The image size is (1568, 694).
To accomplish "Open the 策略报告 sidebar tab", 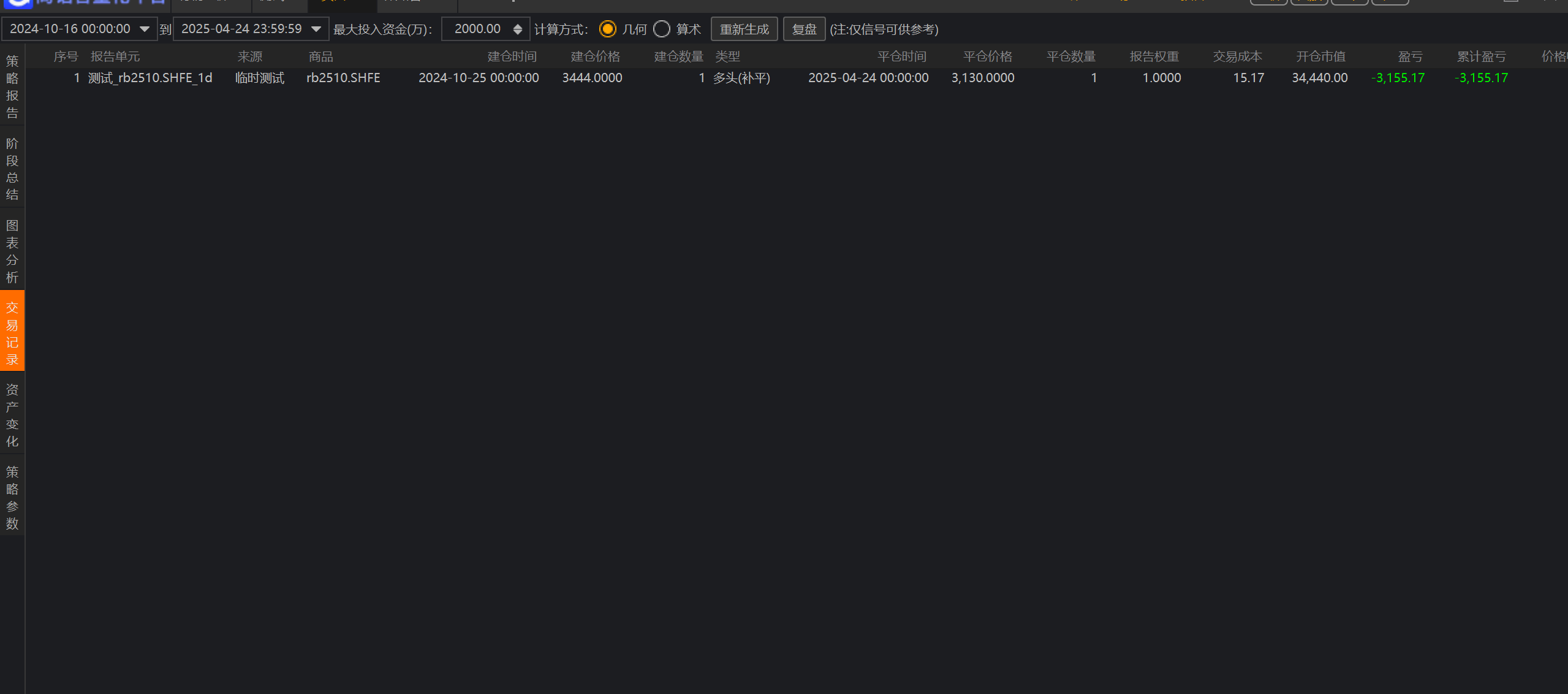I will click(x=12, y=86).
